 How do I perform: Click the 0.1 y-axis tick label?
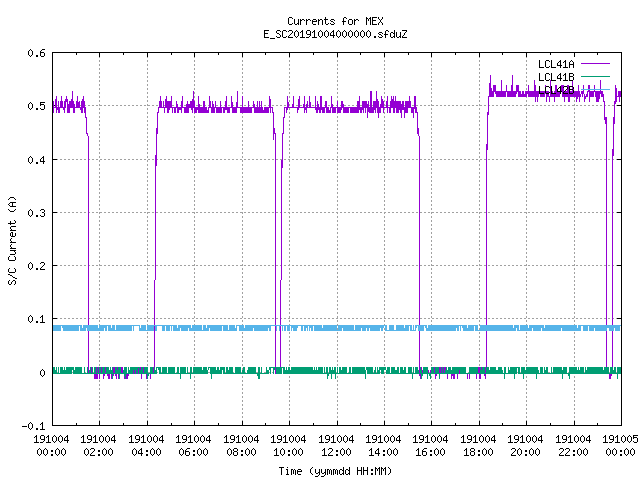(x=36, y=319)
